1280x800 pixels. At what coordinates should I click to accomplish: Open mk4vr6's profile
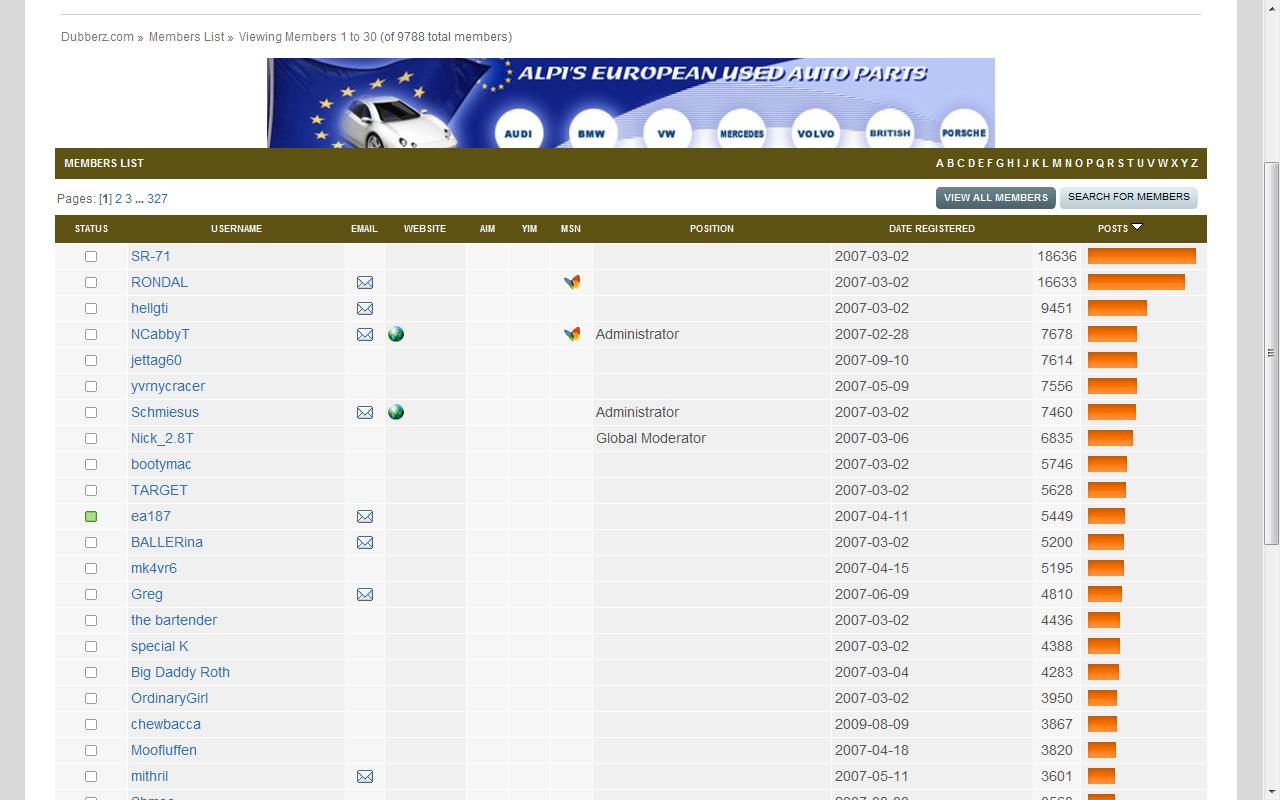(x=154, y=568)
